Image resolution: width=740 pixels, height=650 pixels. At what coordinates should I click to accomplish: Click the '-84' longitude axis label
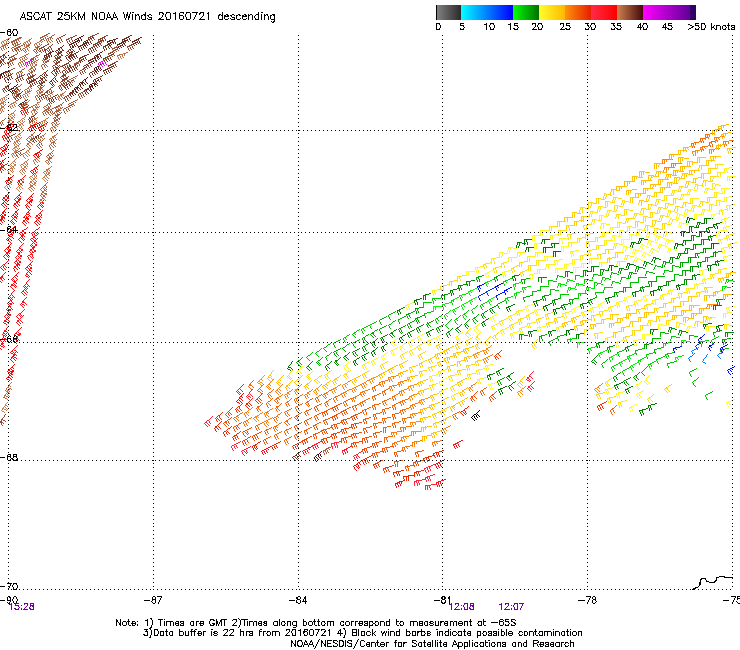pyautogui.click(x=298, y=600)
